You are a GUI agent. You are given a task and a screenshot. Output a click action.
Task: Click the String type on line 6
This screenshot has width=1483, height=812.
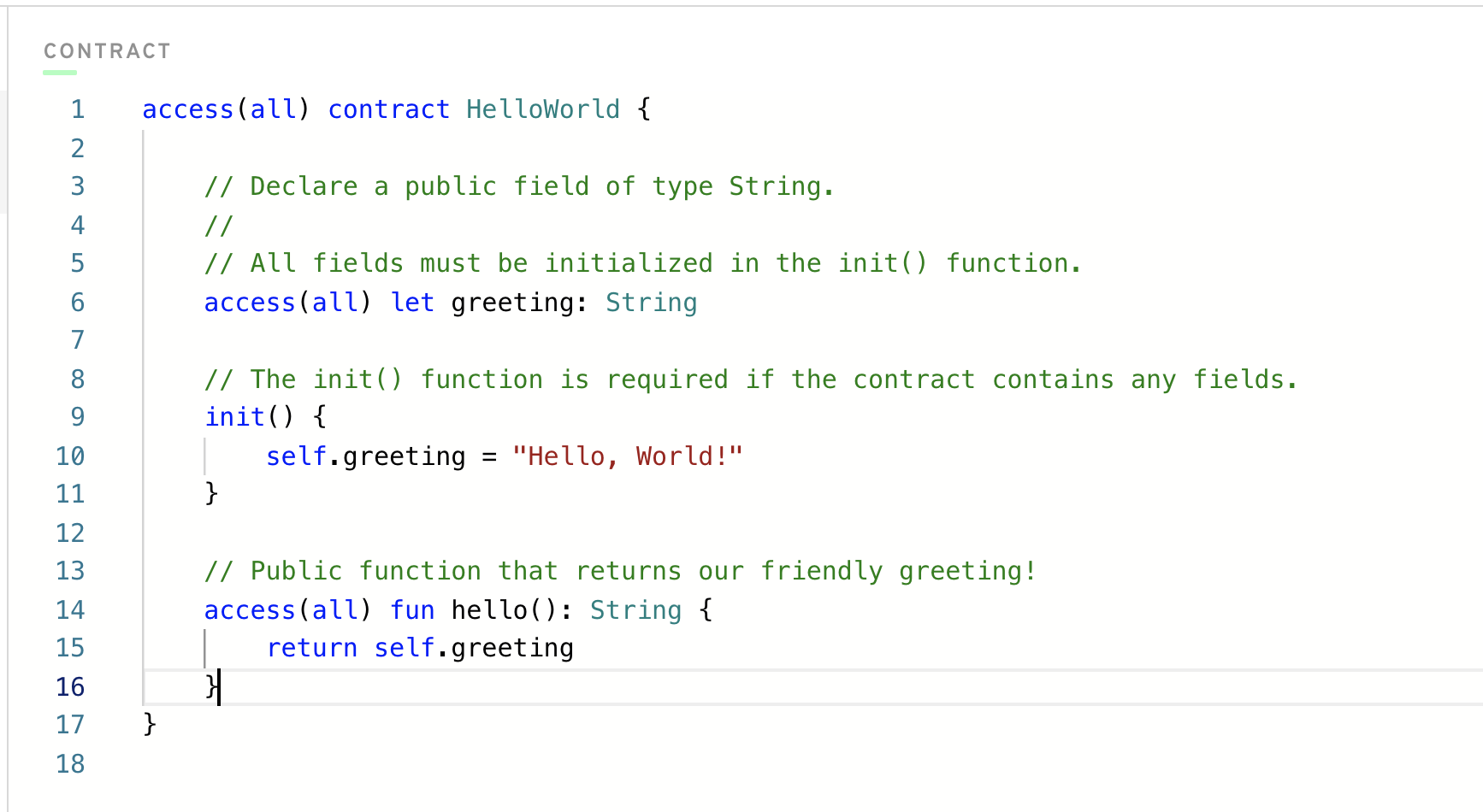(x=652, y=303)
